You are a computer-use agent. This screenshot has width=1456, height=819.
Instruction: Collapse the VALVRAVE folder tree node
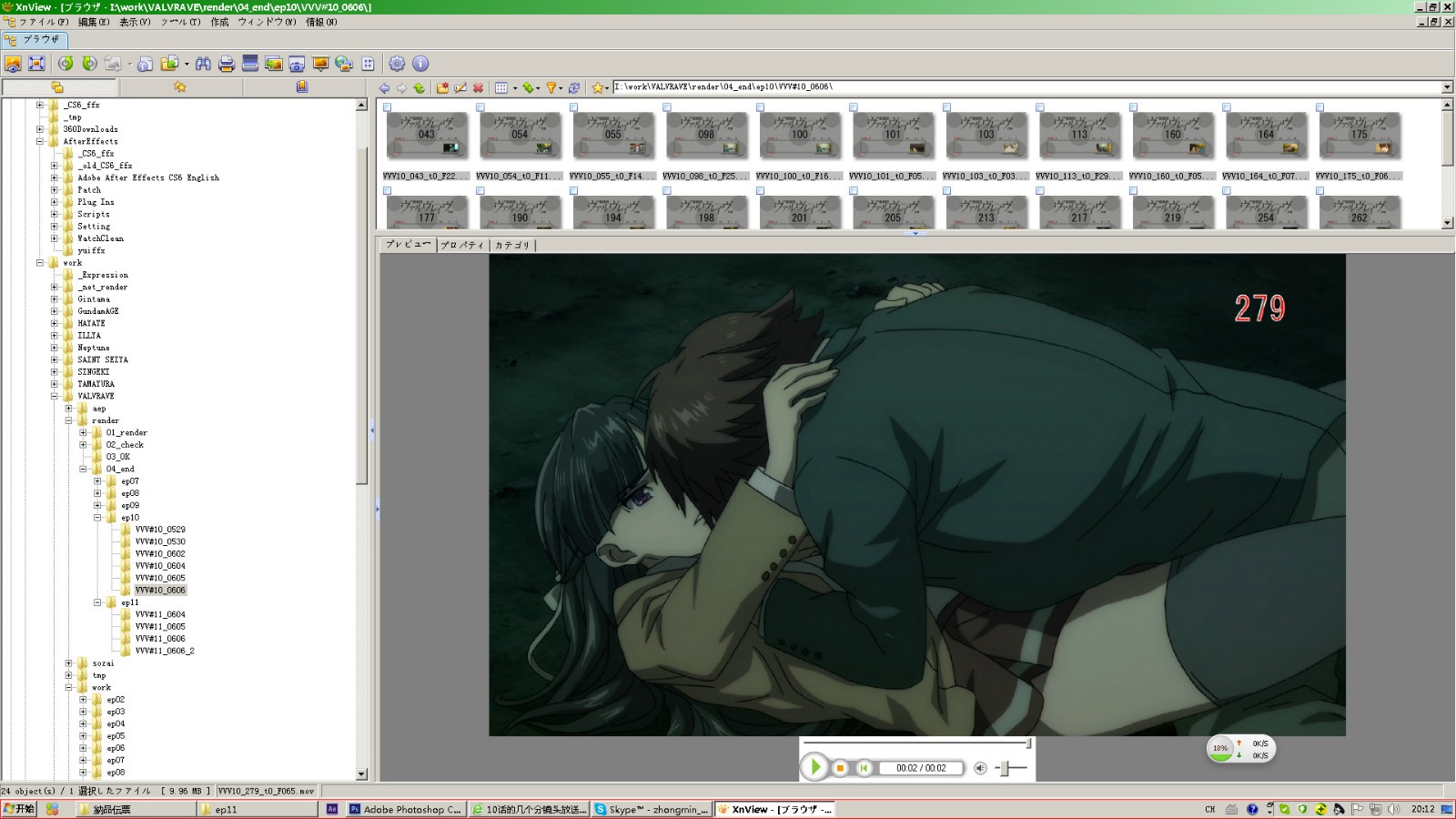coord(54,396)
